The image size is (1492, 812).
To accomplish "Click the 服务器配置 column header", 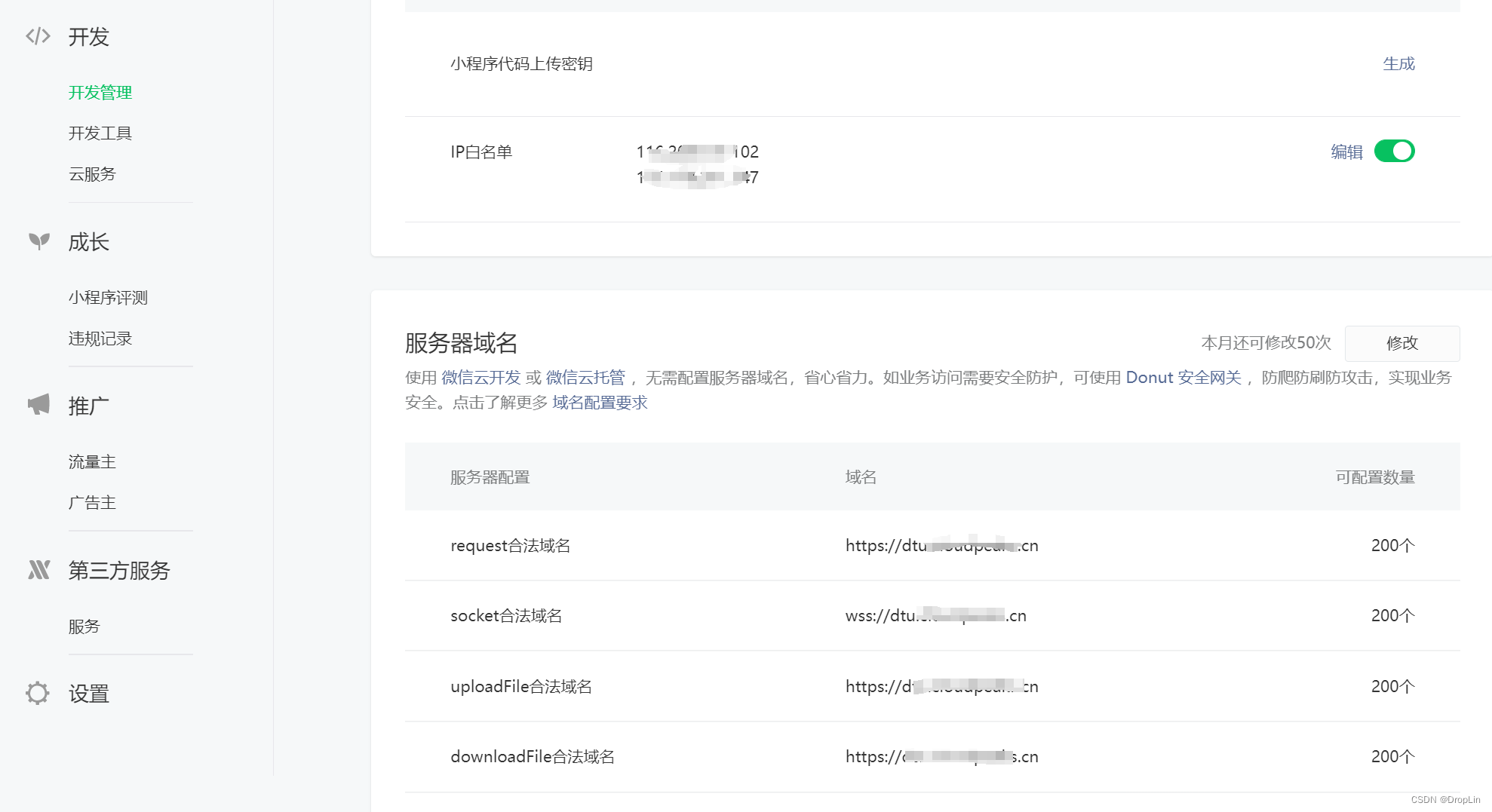I will coord(490,477).
